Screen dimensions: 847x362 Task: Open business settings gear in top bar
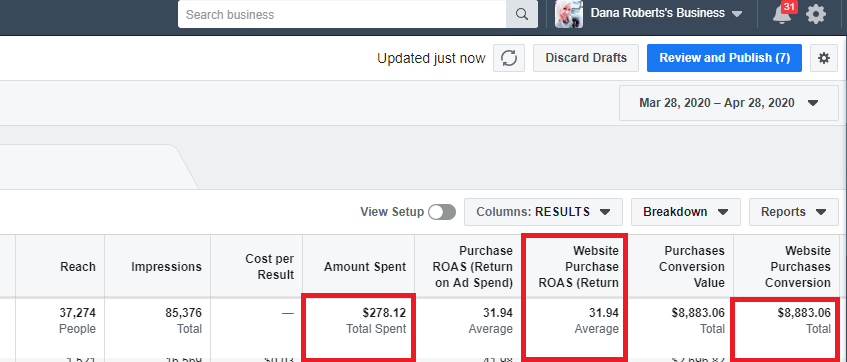click(816, 15)
